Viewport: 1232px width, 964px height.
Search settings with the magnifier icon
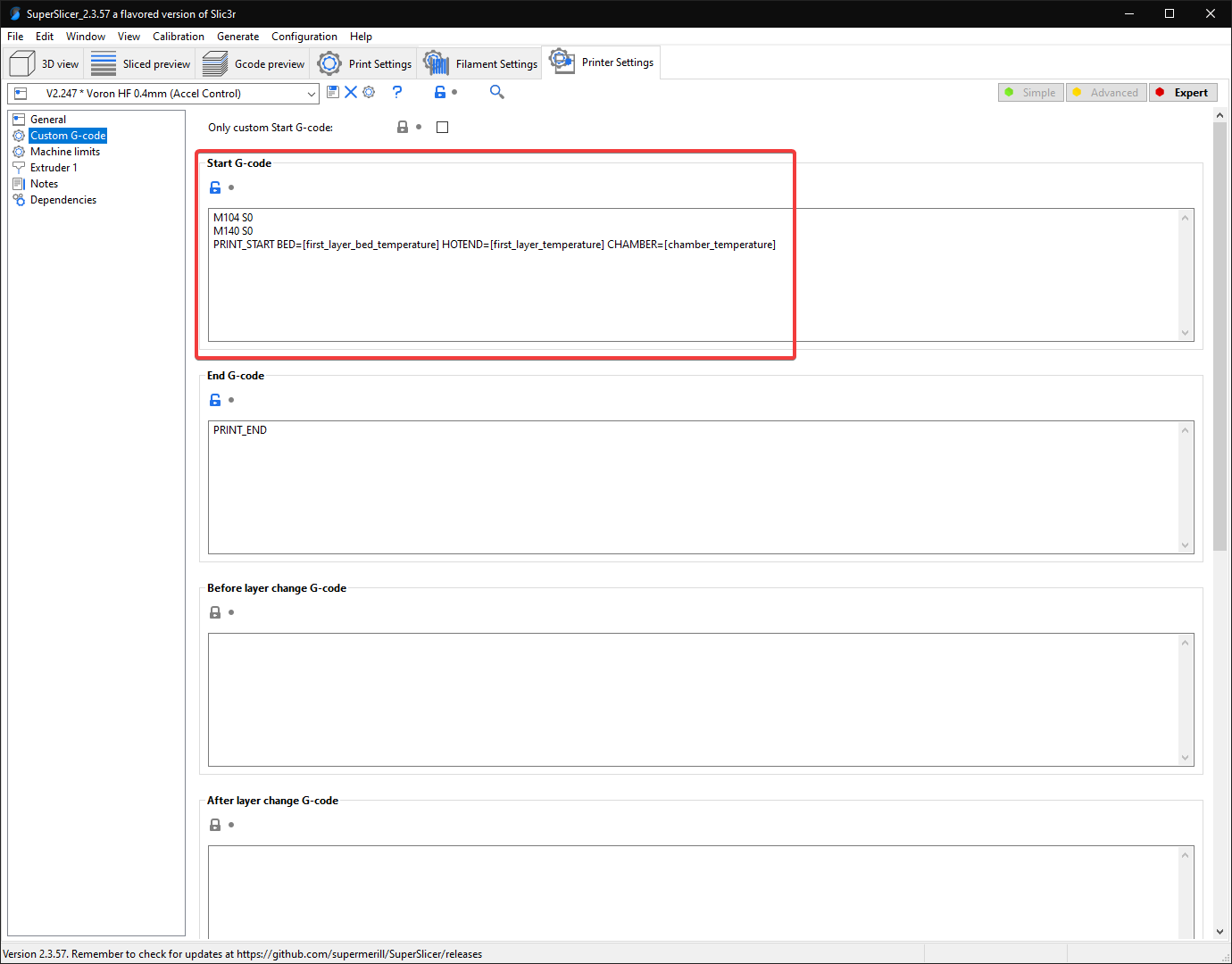(497, 92)
